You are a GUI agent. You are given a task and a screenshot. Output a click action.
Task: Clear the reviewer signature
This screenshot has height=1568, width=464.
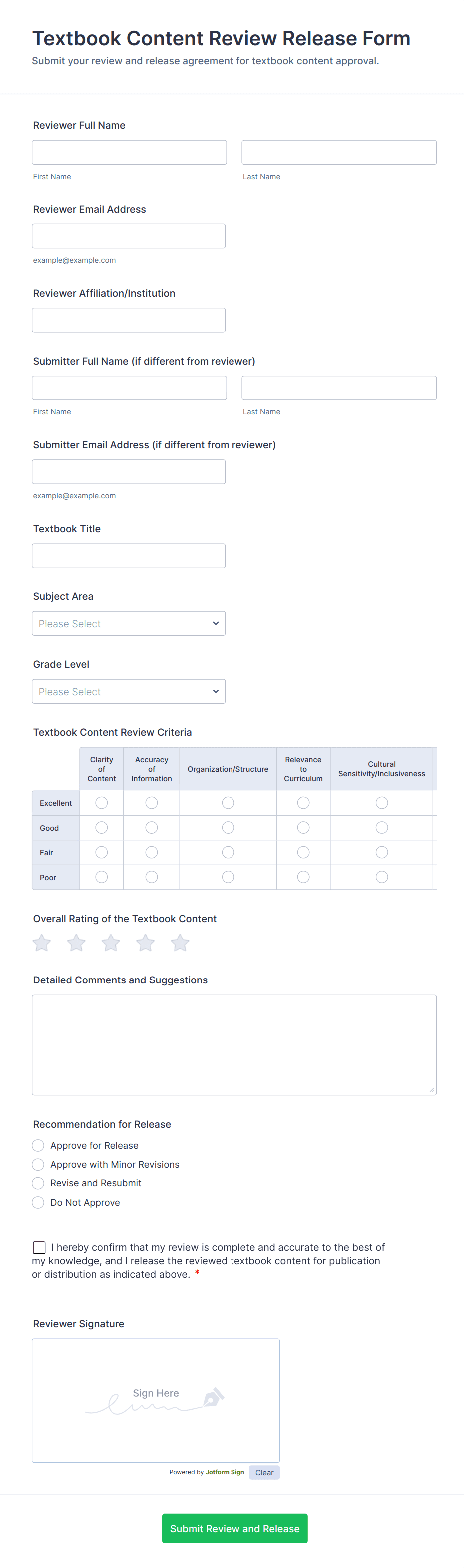pyautogui.click(x=264, y=1472)
